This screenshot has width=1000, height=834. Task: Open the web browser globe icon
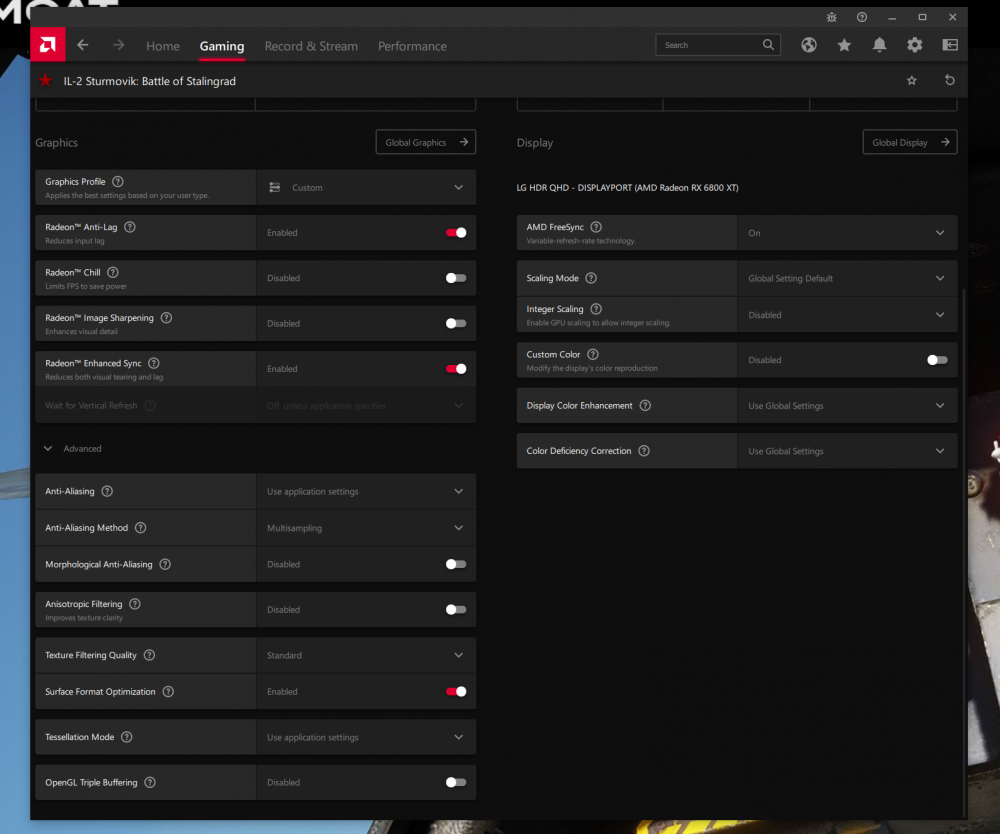809,45
